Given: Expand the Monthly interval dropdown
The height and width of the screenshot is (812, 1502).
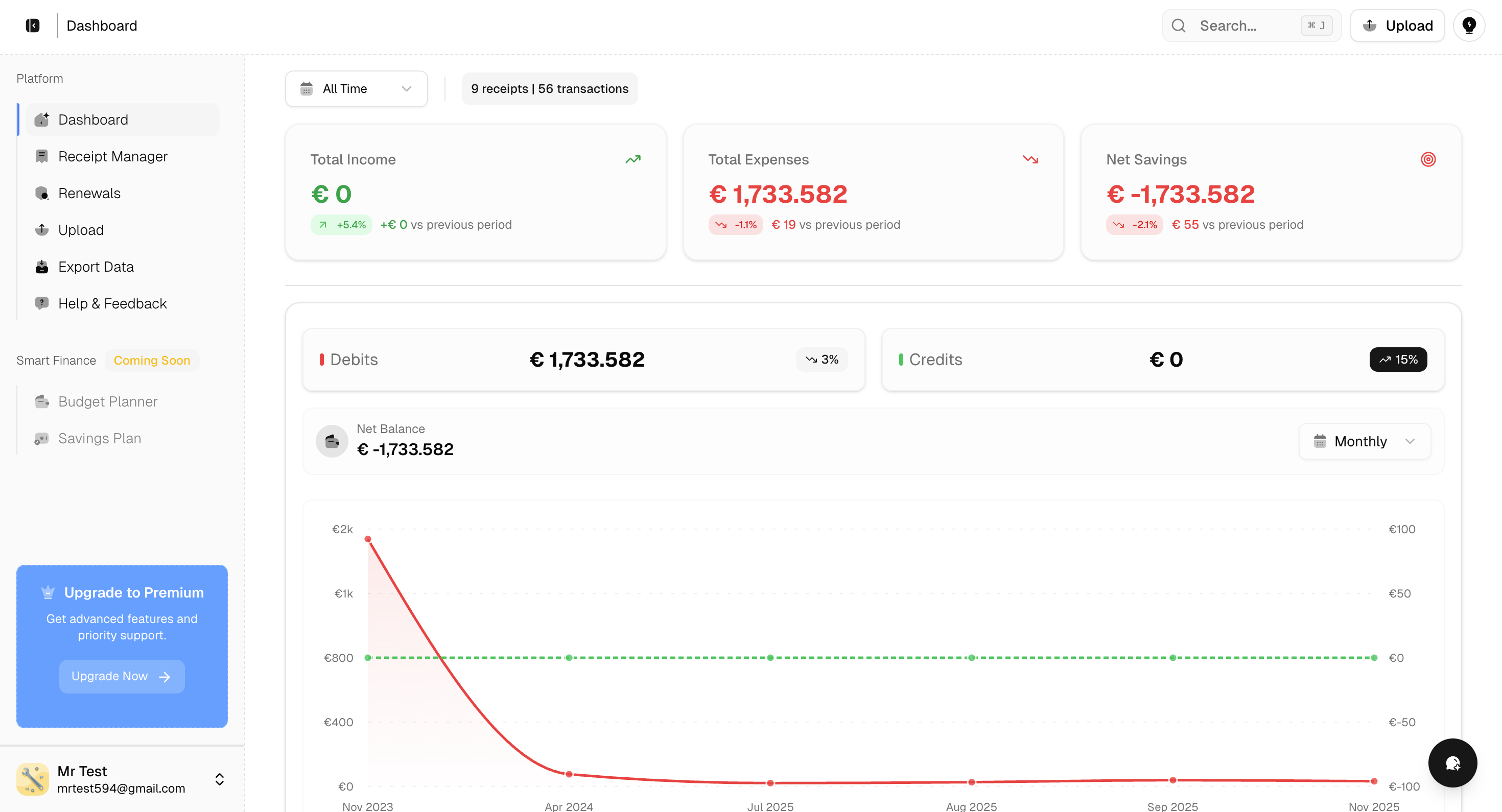Looking at the screenshot, I should 1365,441.
